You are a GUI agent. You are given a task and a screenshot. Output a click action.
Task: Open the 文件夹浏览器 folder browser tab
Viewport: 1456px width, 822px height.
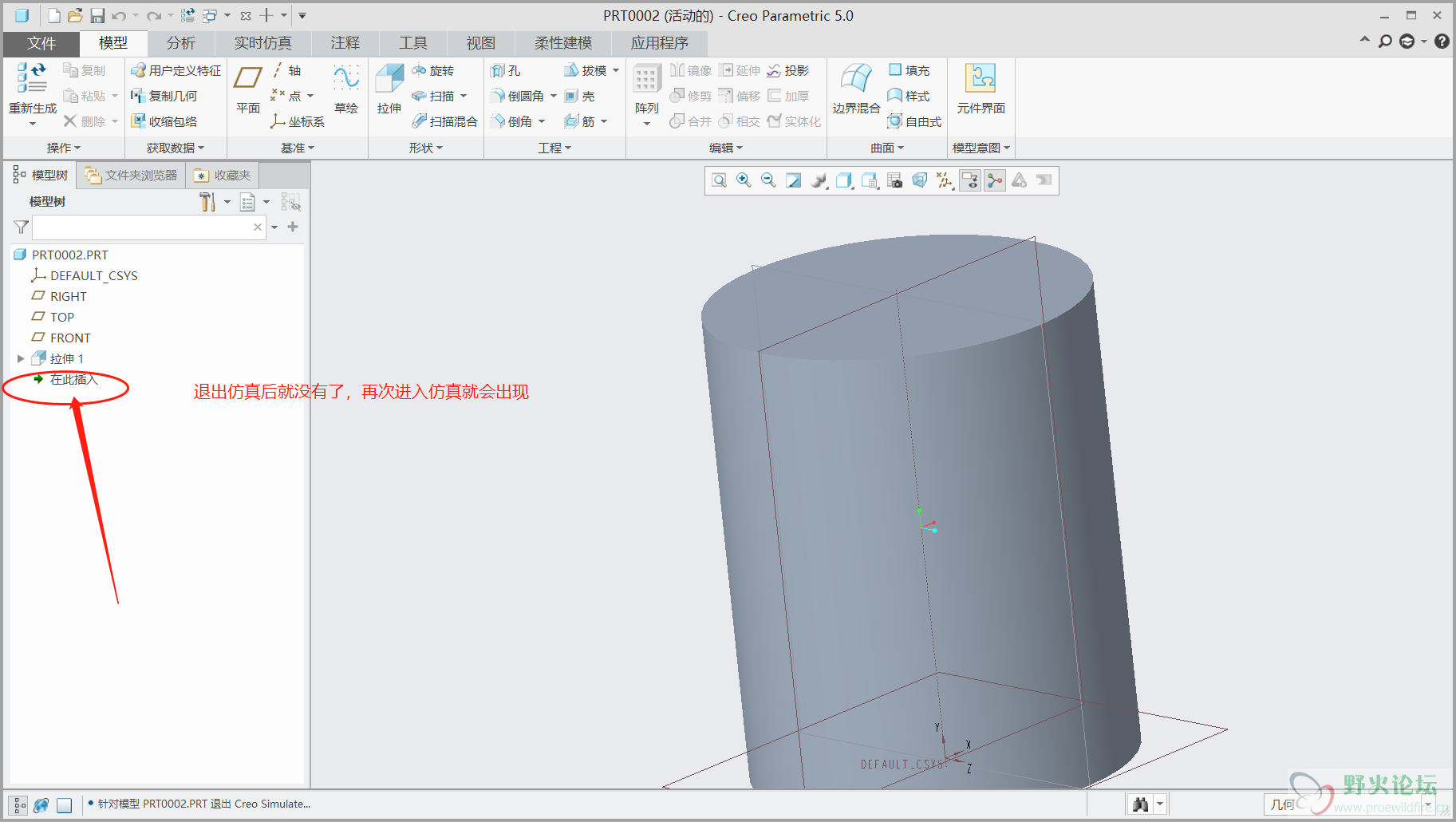point(132,176)
